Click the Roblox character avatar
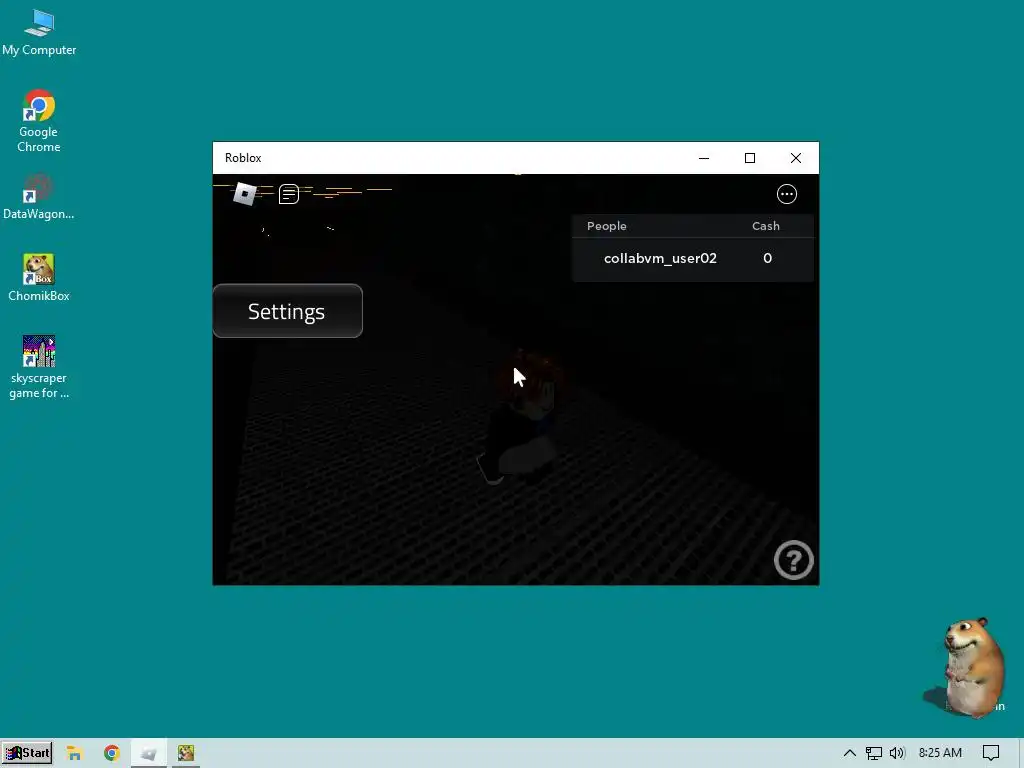 (x=522, y=418)
